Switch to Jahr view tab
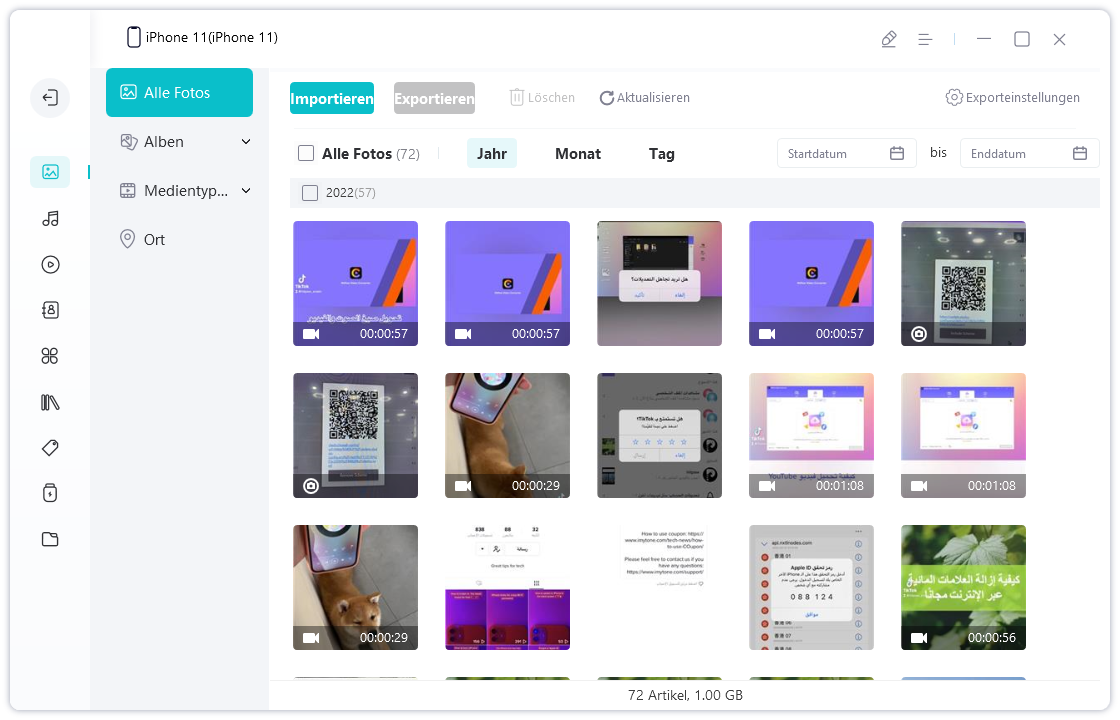Viewport: 1120px width, 720px height. [x=492, y=154]
